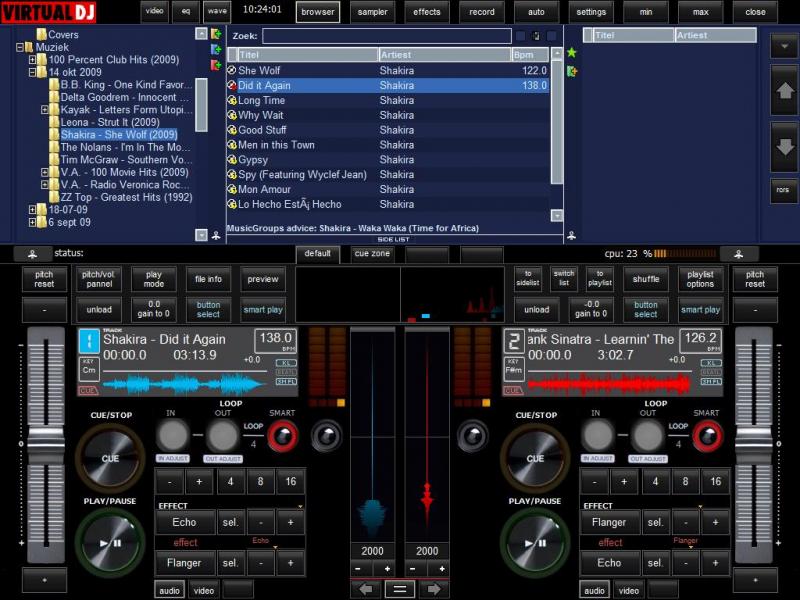Click red add-folder icon beside folder tree
Viewport: 800px width, 600px height.
216,65
